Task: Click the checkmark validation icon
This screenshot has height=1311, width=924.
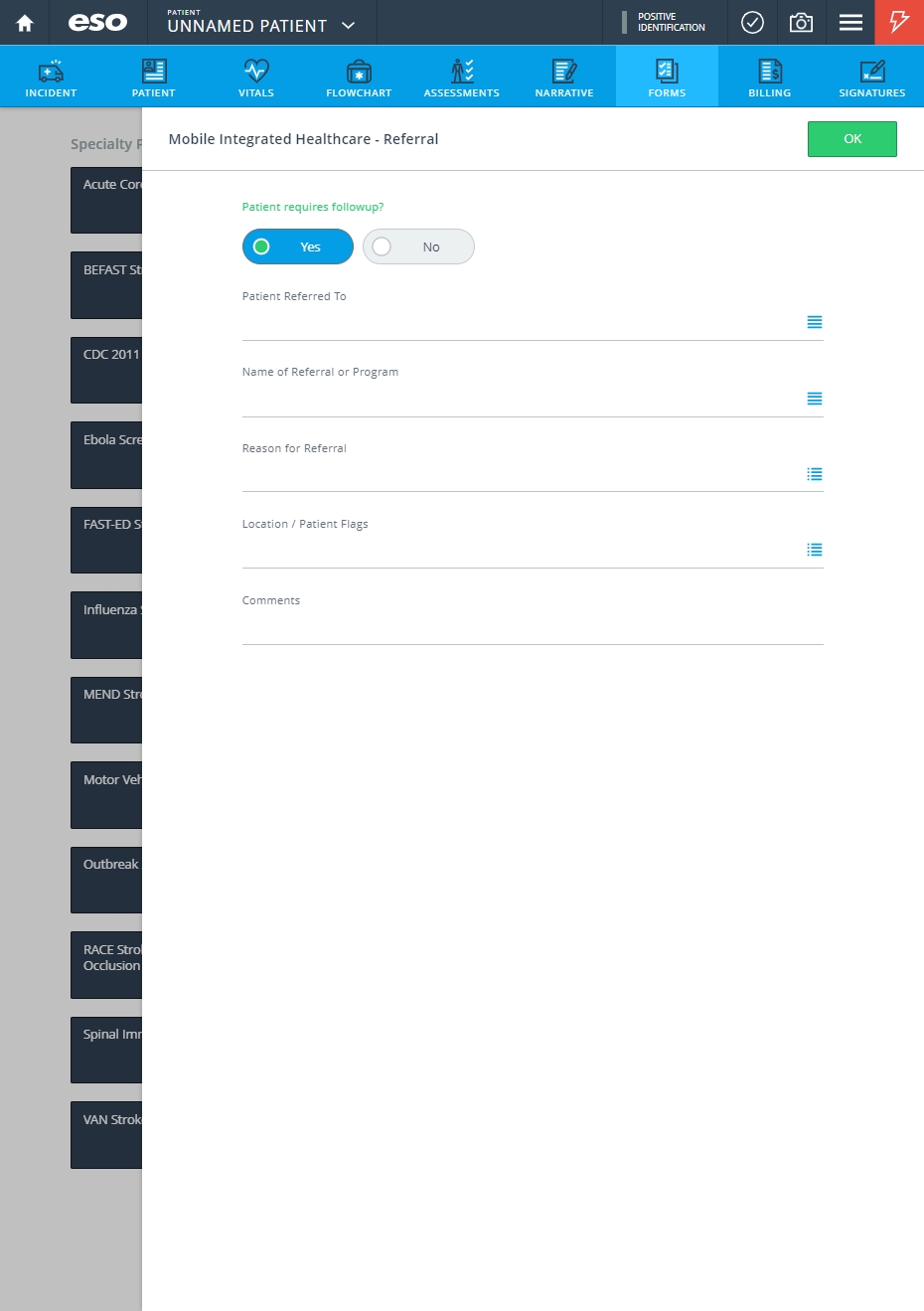Action: click(x=753, y=22)
